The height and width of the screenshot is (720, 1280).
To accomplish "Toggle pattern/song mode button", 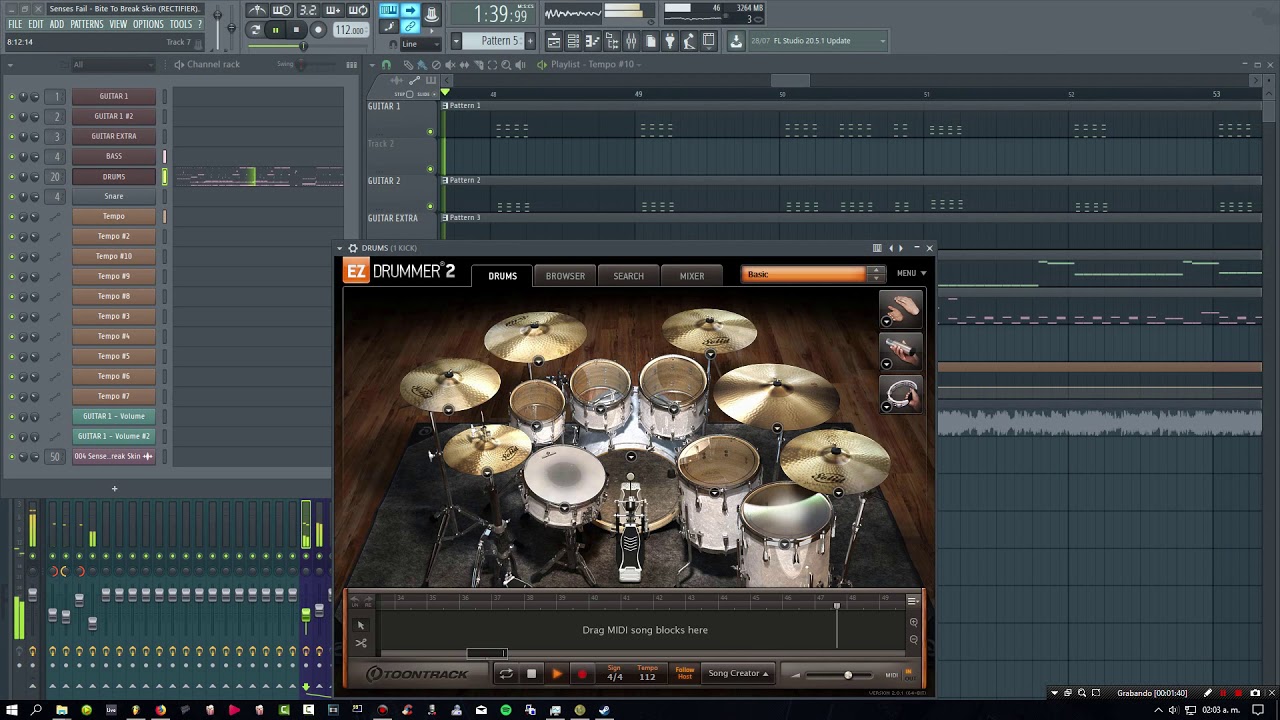I will click(x=255, y=30).
